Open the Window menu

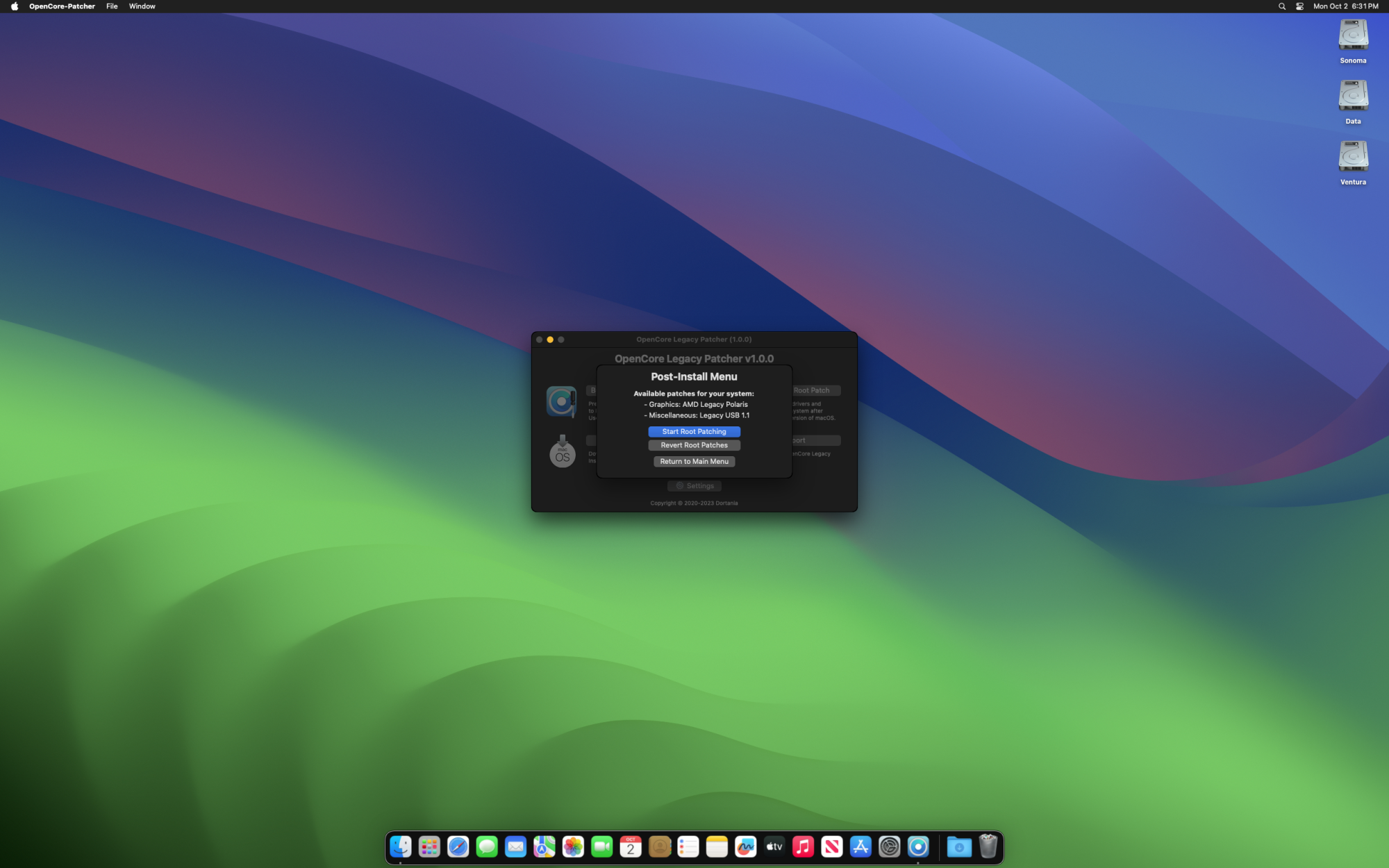click(142, 6)
